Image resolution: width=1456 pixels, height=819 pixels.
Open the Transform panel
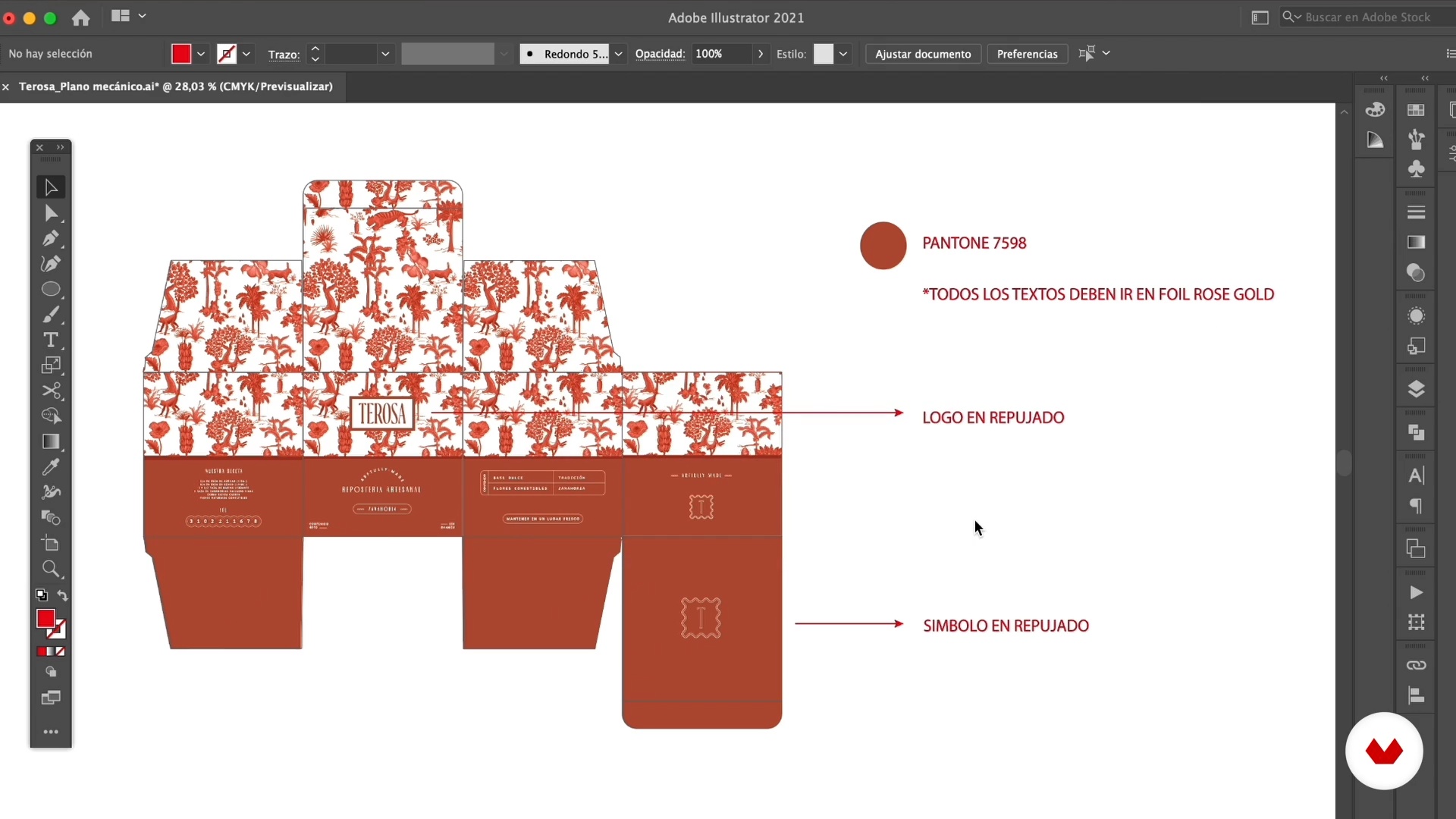click(x=1416, y=623)
